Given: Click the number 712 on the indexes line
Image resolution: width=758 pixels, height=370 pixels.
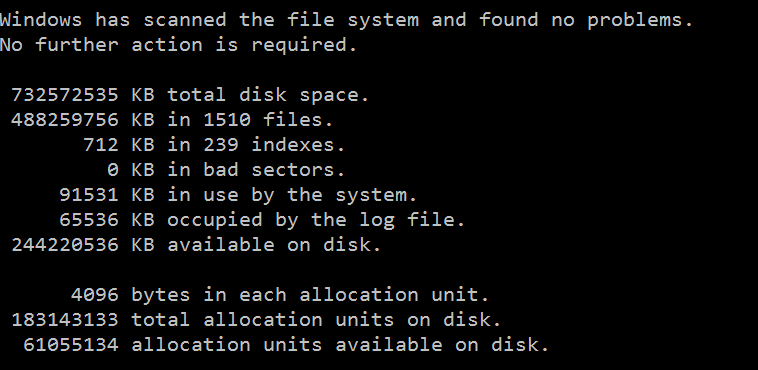Looking at the screenshot, I should [101, 145].
